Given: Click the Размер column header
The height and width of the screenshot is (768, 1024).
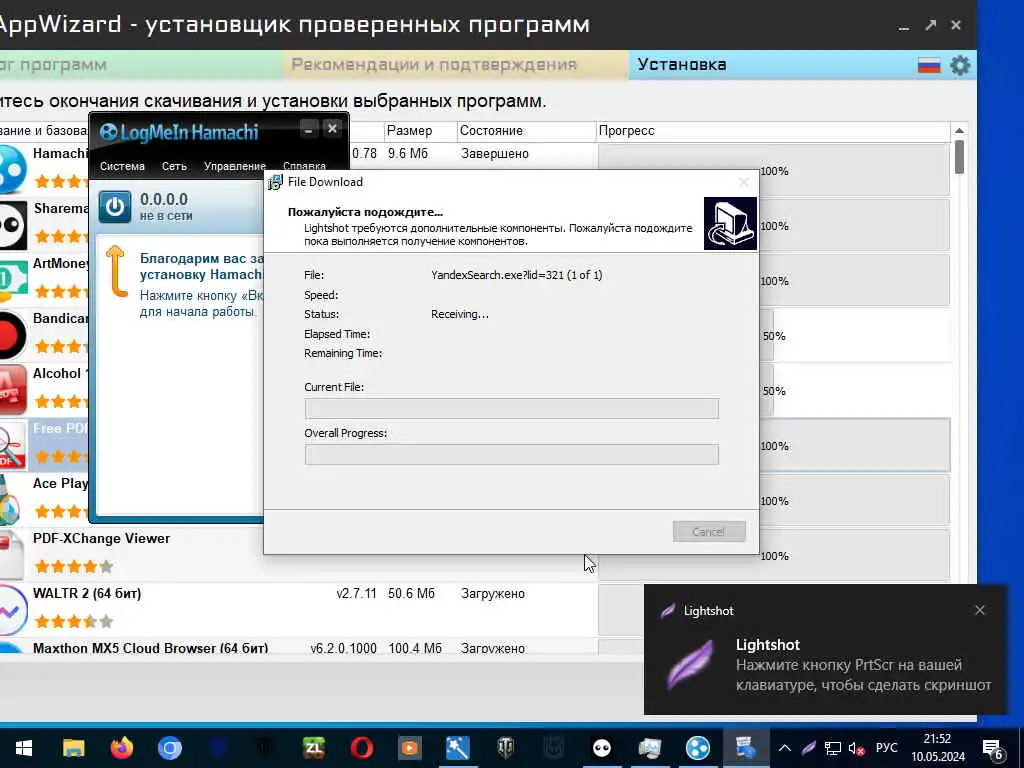Looking at the screenshot, I should point(419,131).
